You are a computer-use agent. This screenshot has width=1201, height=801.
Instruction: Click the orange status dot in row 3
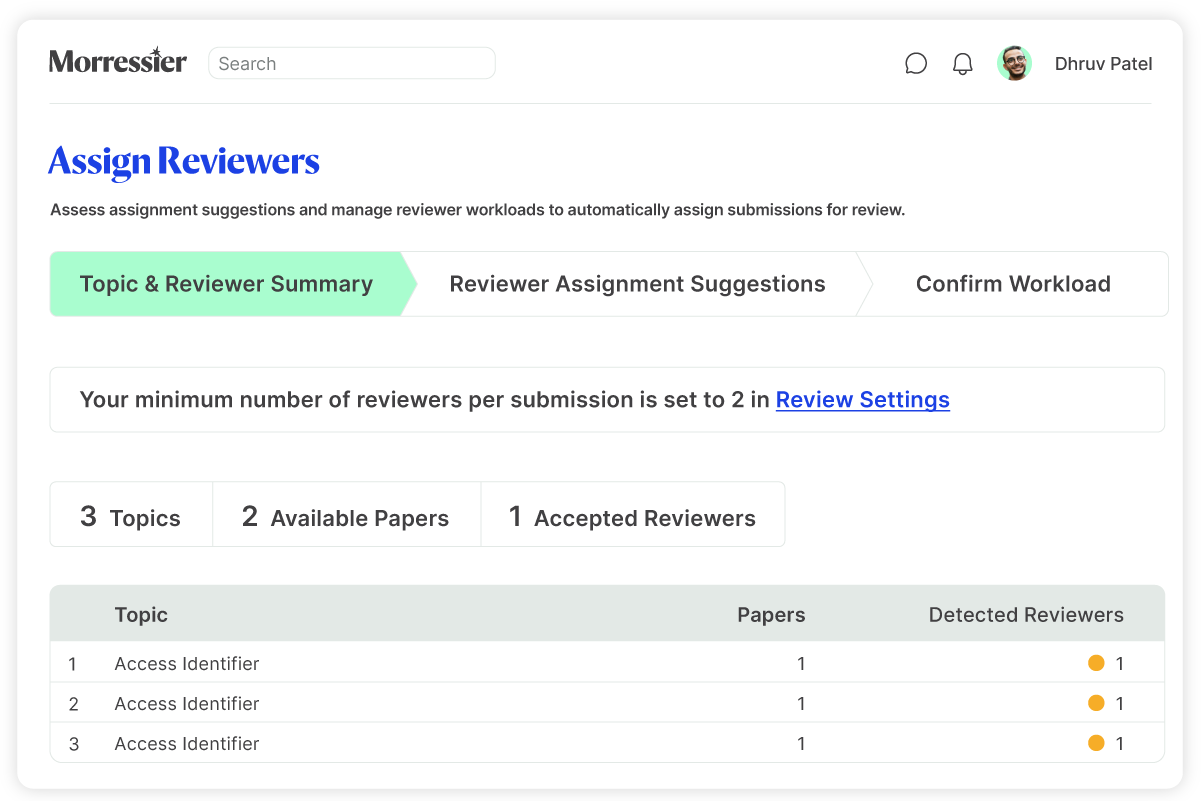click(1096, 743)
